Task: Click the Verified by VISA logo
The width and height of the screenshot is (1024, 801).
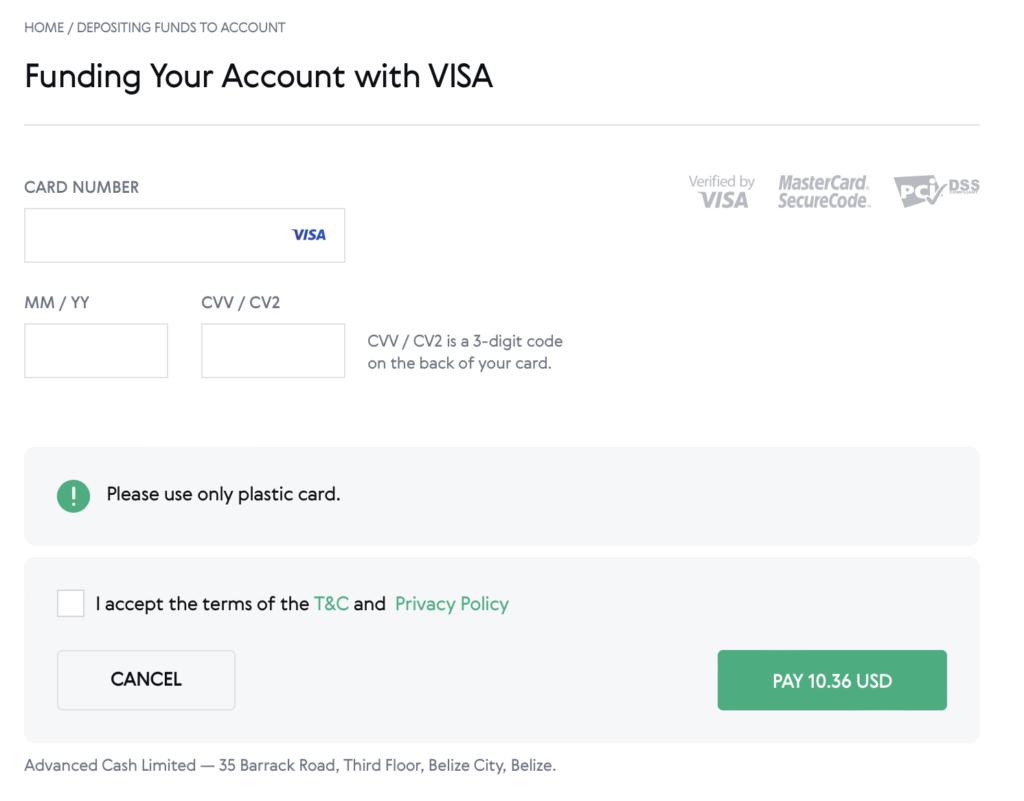Action: [x=721, y=191]
